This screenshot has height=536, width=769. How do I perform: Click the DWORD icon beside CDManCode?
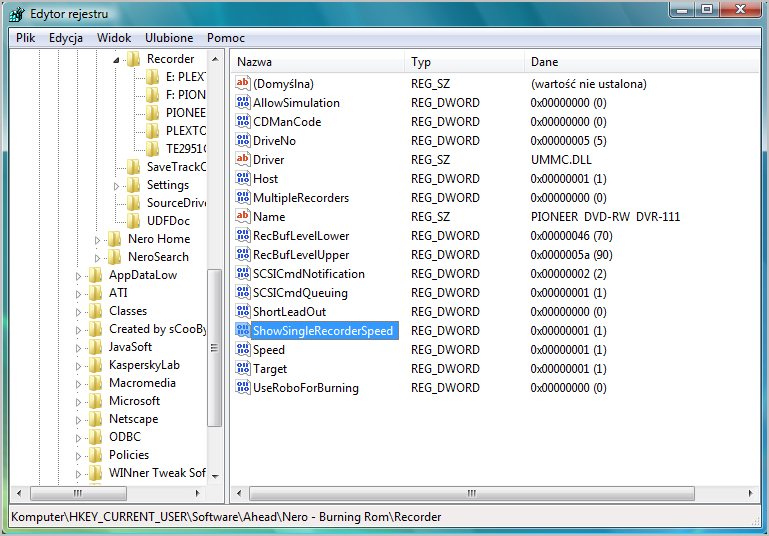coord(242,121)
